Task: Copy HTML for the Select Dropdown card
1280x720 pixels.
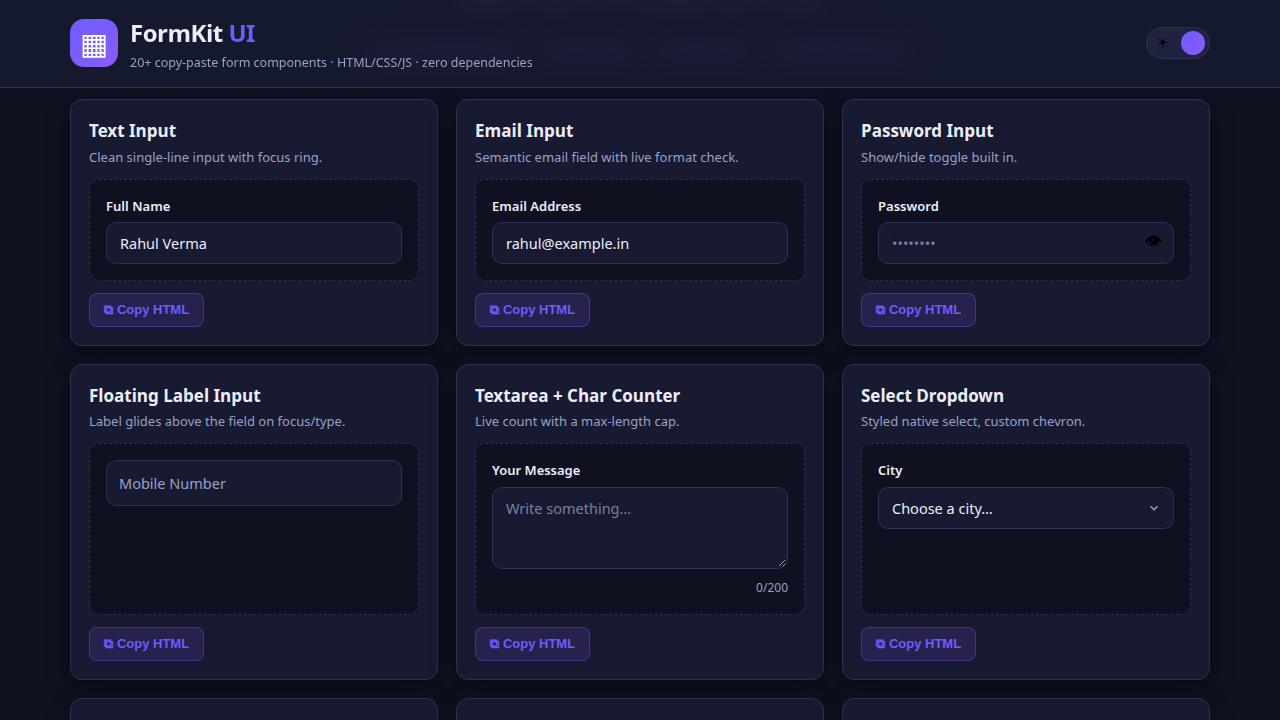Action: coord(918,644)
